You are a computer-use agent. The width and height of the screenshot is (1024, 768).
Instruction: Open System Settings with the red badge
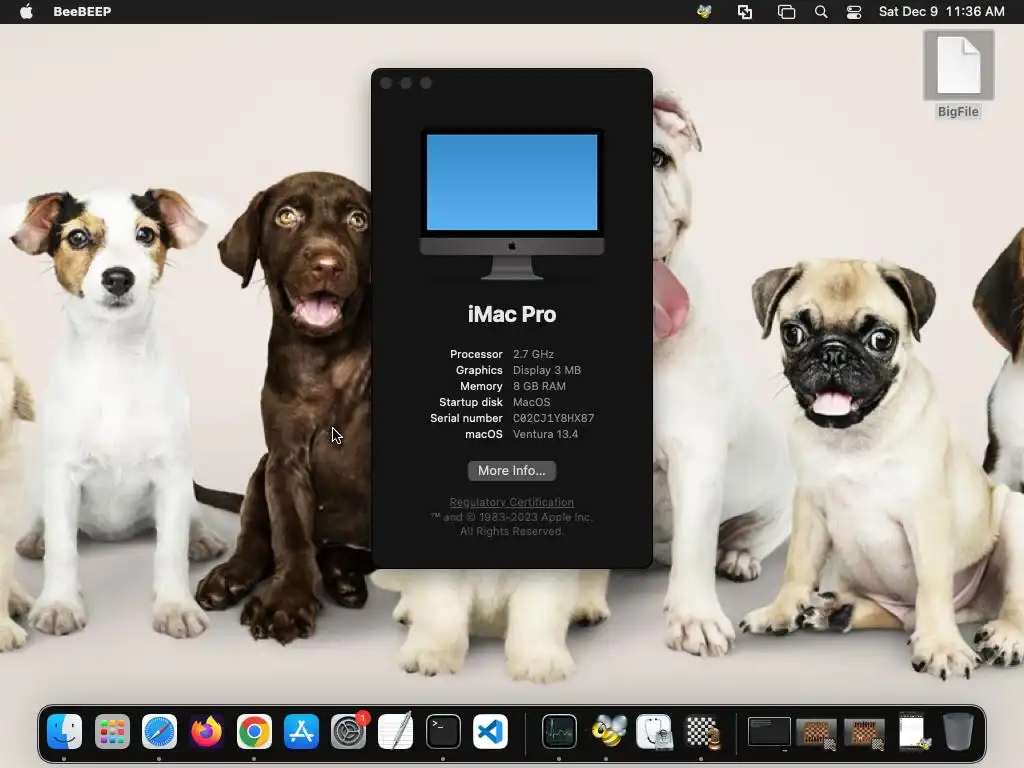(349, 731)
